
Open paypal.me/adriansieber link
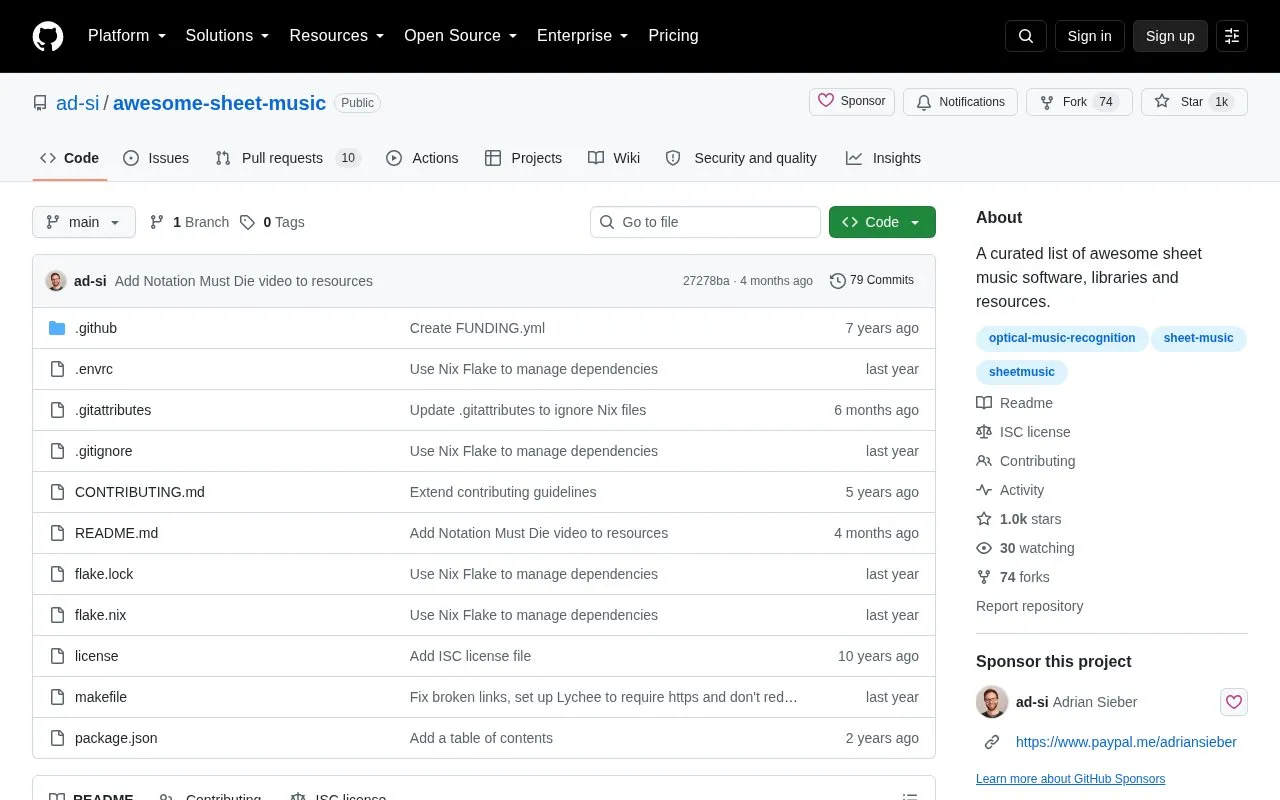click(x=1126, y=742)
